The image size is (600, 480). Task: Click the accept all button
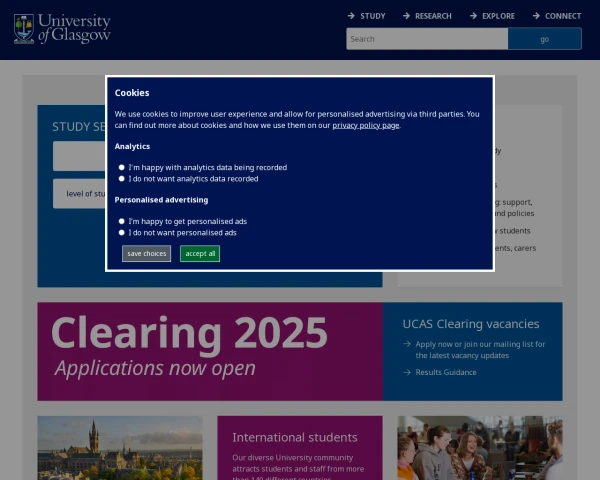[200, 254]
